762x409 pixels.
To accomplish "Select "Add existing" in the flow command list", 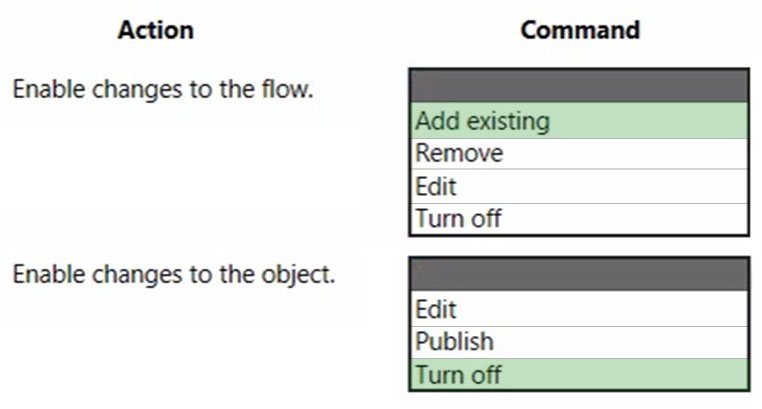I will coord(579,120).
